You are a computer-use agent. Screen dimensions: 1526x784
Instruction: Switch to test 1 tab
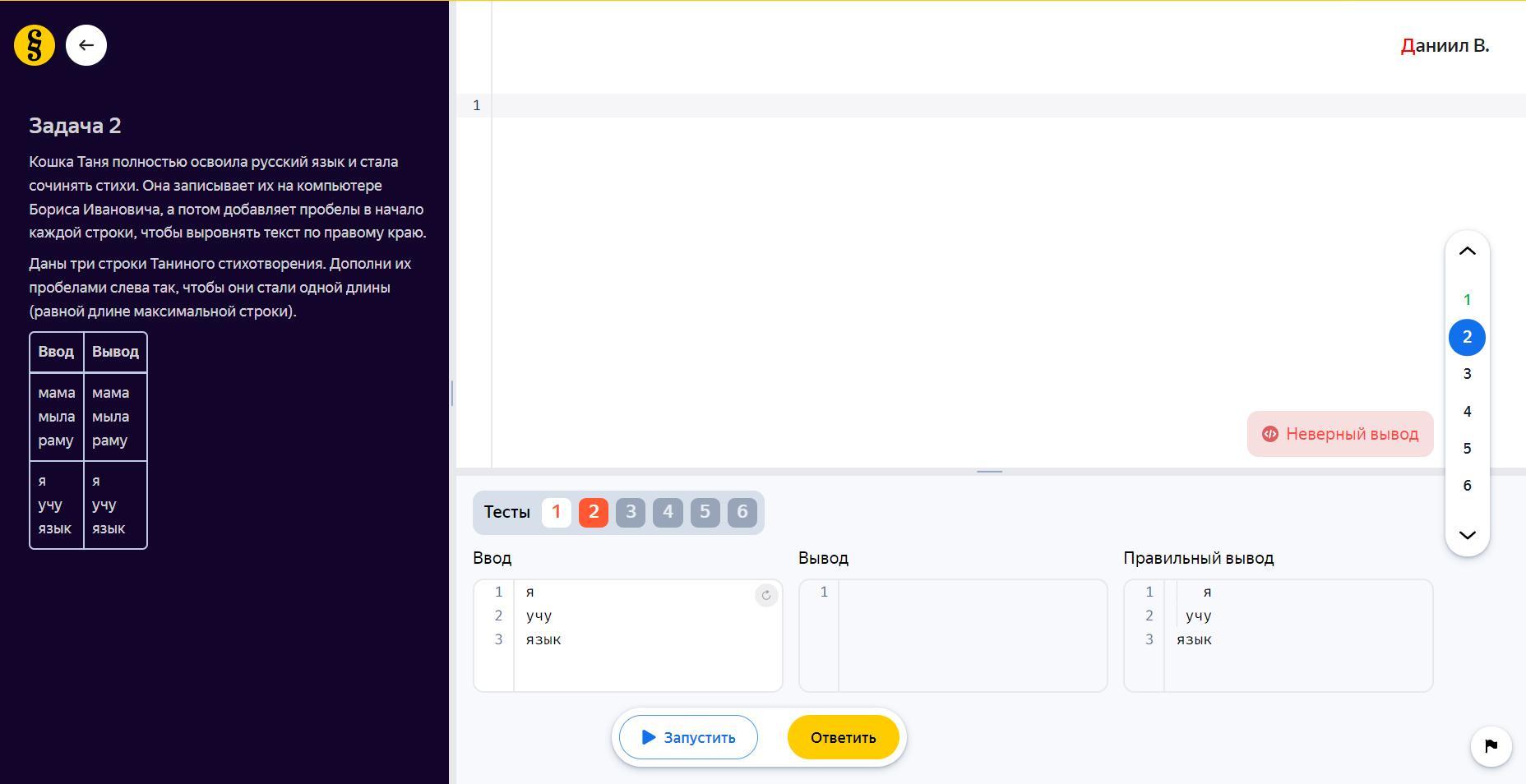coord(556,512)
